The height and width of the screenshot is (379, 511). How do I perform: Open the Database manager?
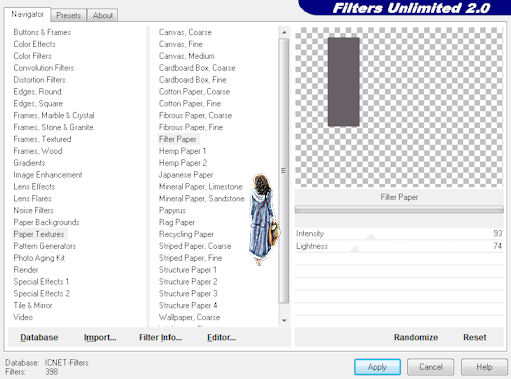click(39, 337)
